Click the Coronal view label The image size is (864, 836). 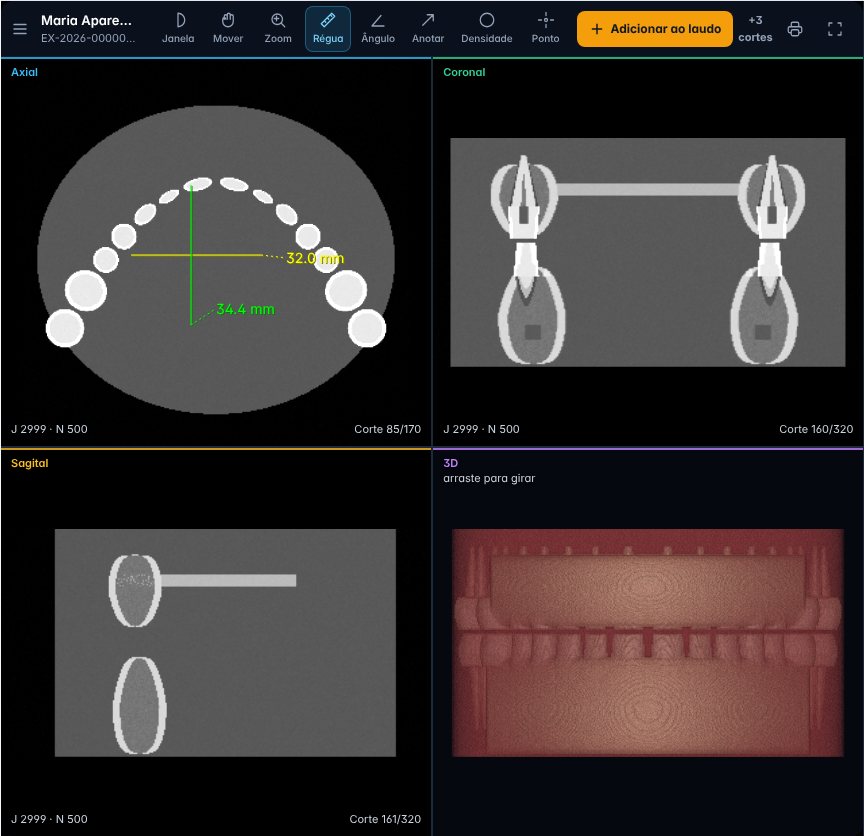(464, 72)
